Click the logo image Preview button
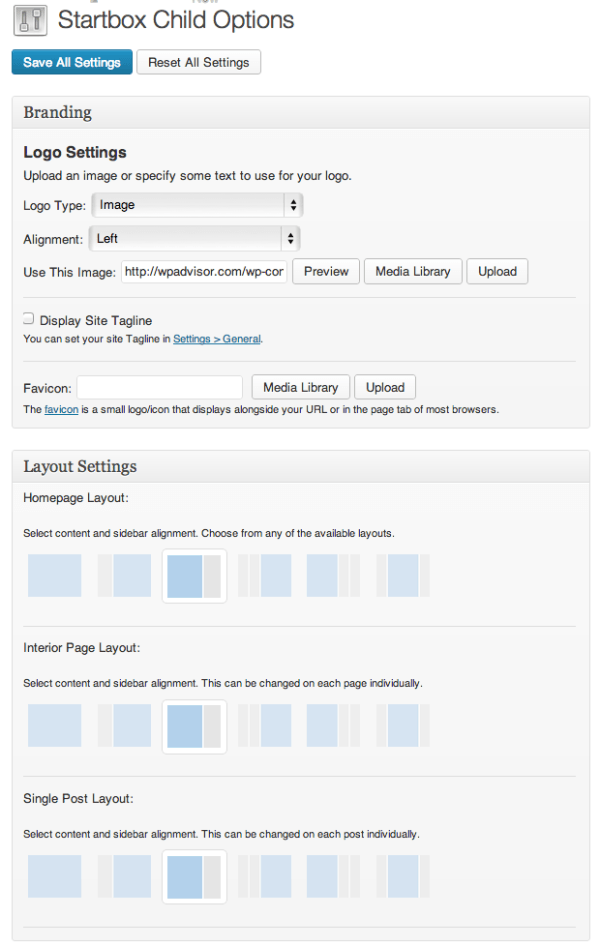Viewport: 600px width, 947px height. pyautogui.click(x=326, y=271)
